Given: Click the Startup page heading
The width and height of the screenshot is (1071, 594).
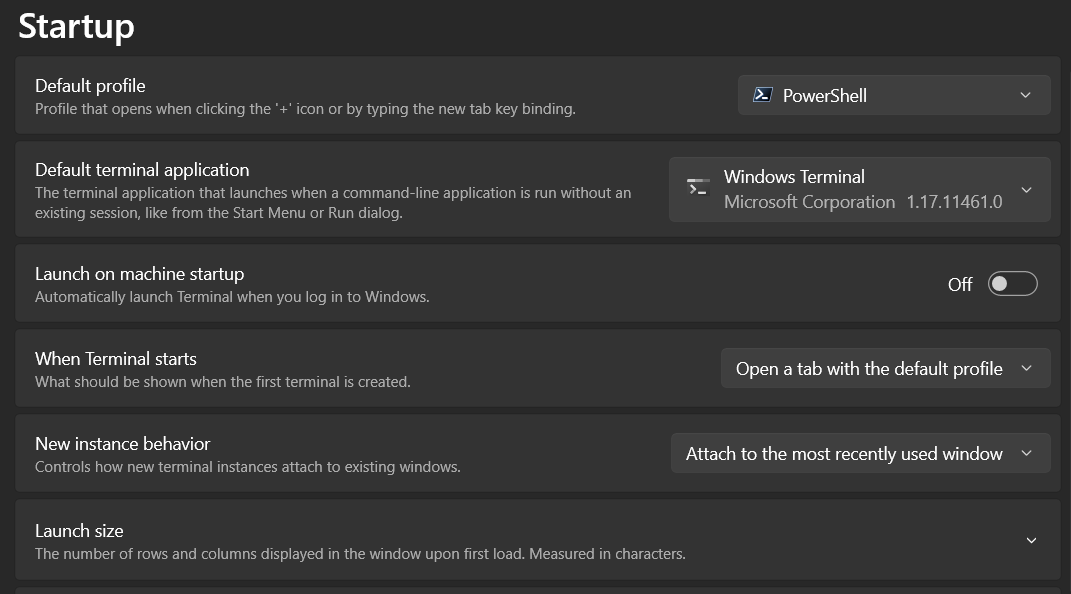Looking at the screenshot, I should click(x=76, y=26).
